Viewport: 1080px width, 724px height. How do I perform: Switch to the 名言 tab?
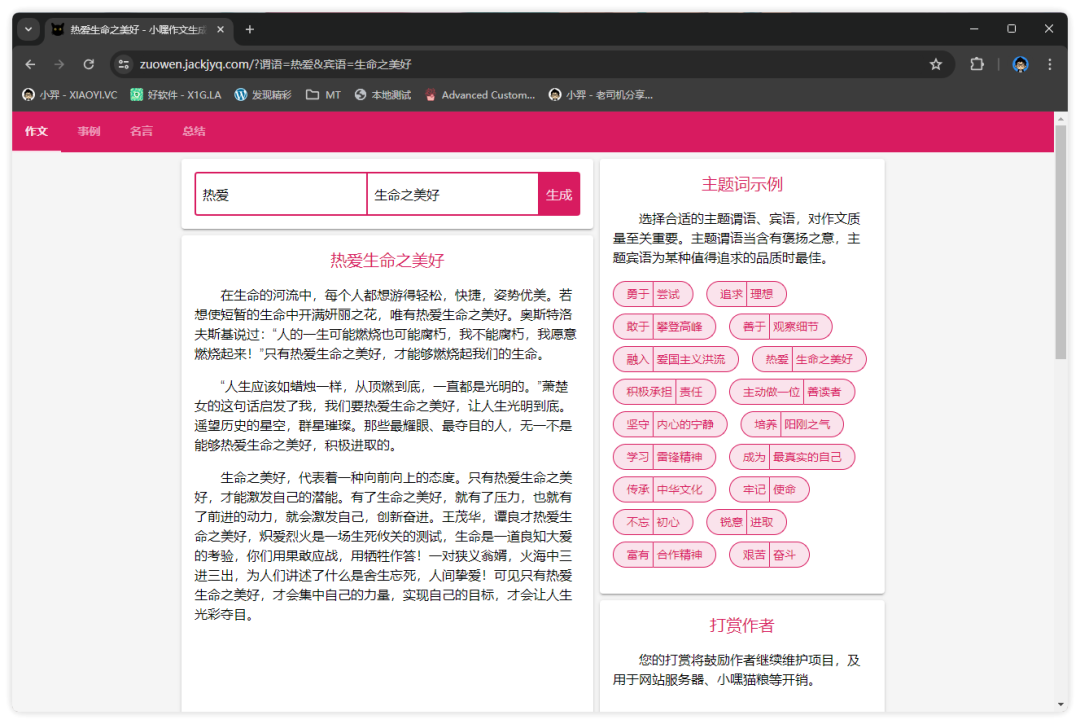click(141, 131)
